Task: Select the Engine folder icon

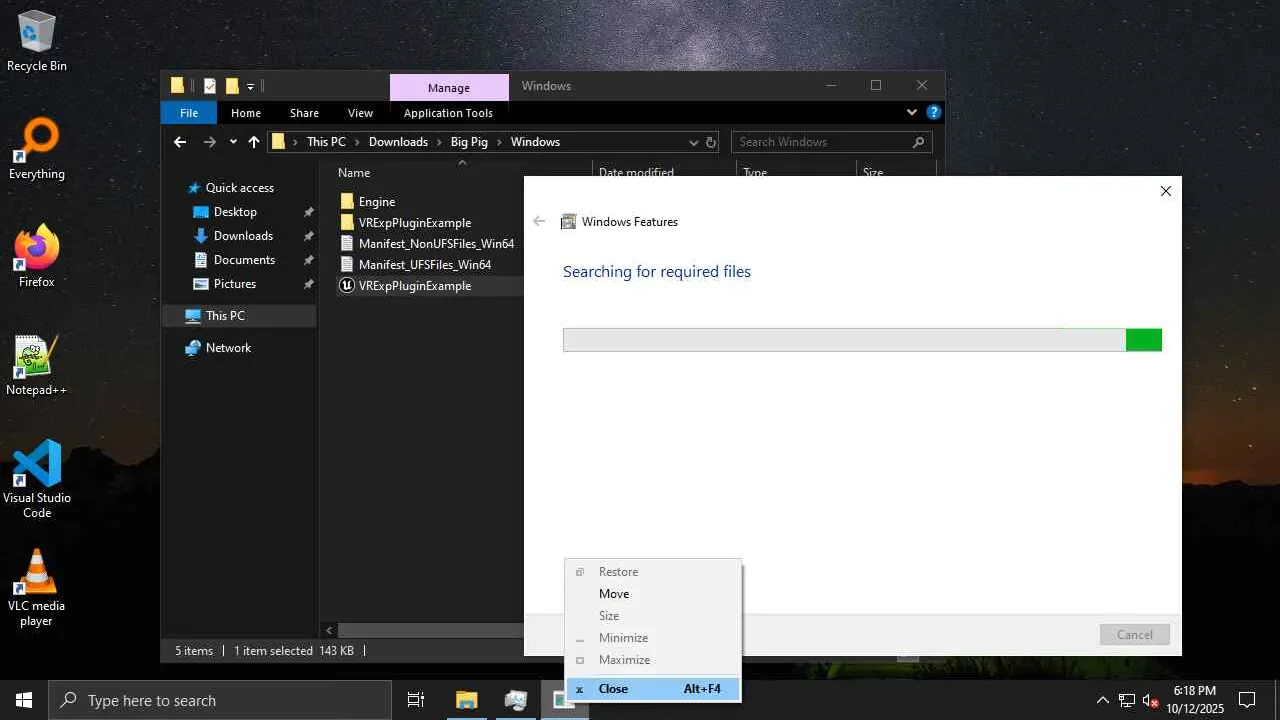Action: pos(347,201)
